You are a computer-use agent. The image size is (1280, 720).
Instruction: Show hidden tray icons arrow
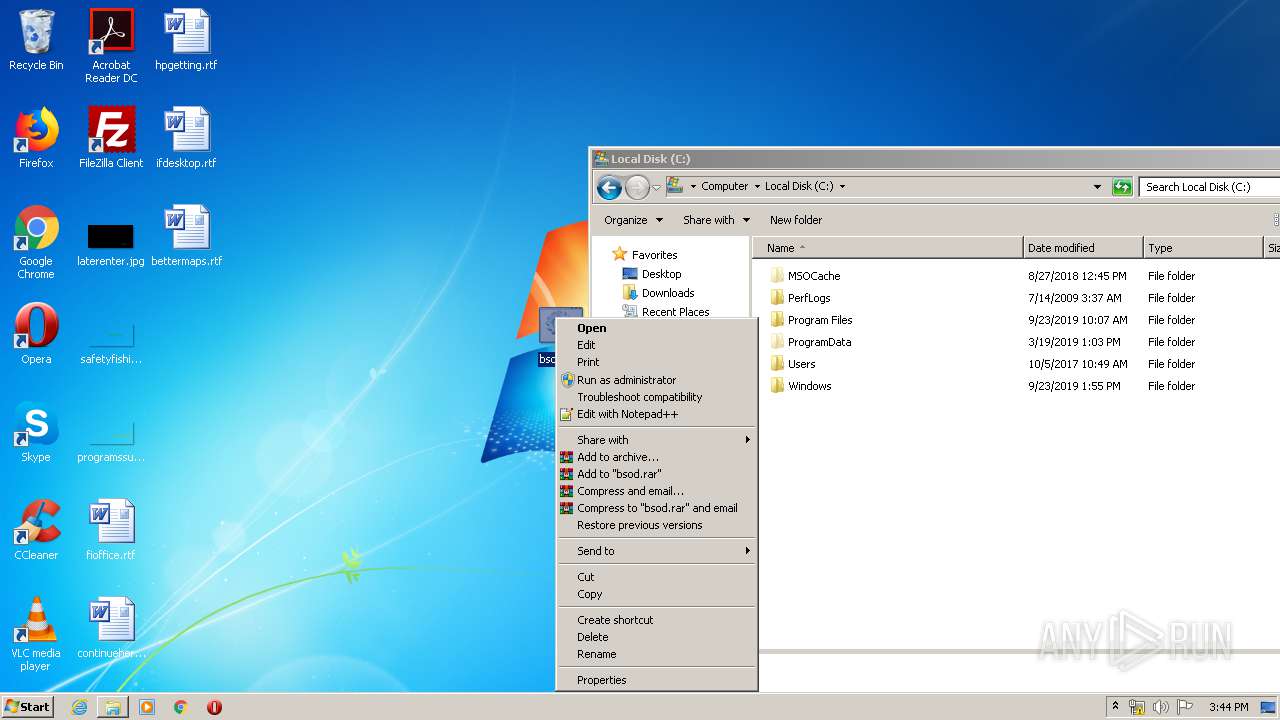(x=1115, y=707)
